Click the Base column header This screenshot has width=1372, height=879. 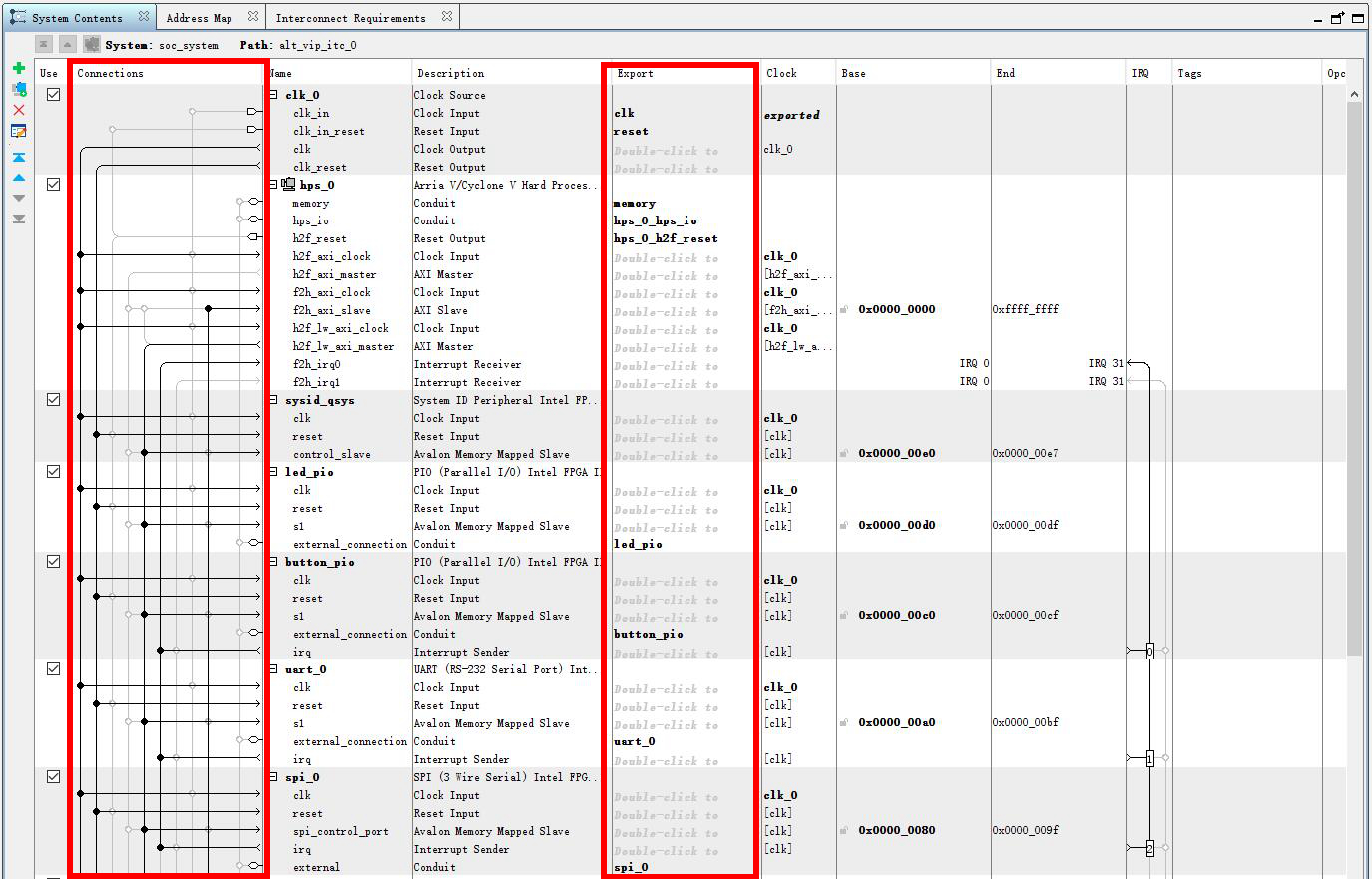913,73
